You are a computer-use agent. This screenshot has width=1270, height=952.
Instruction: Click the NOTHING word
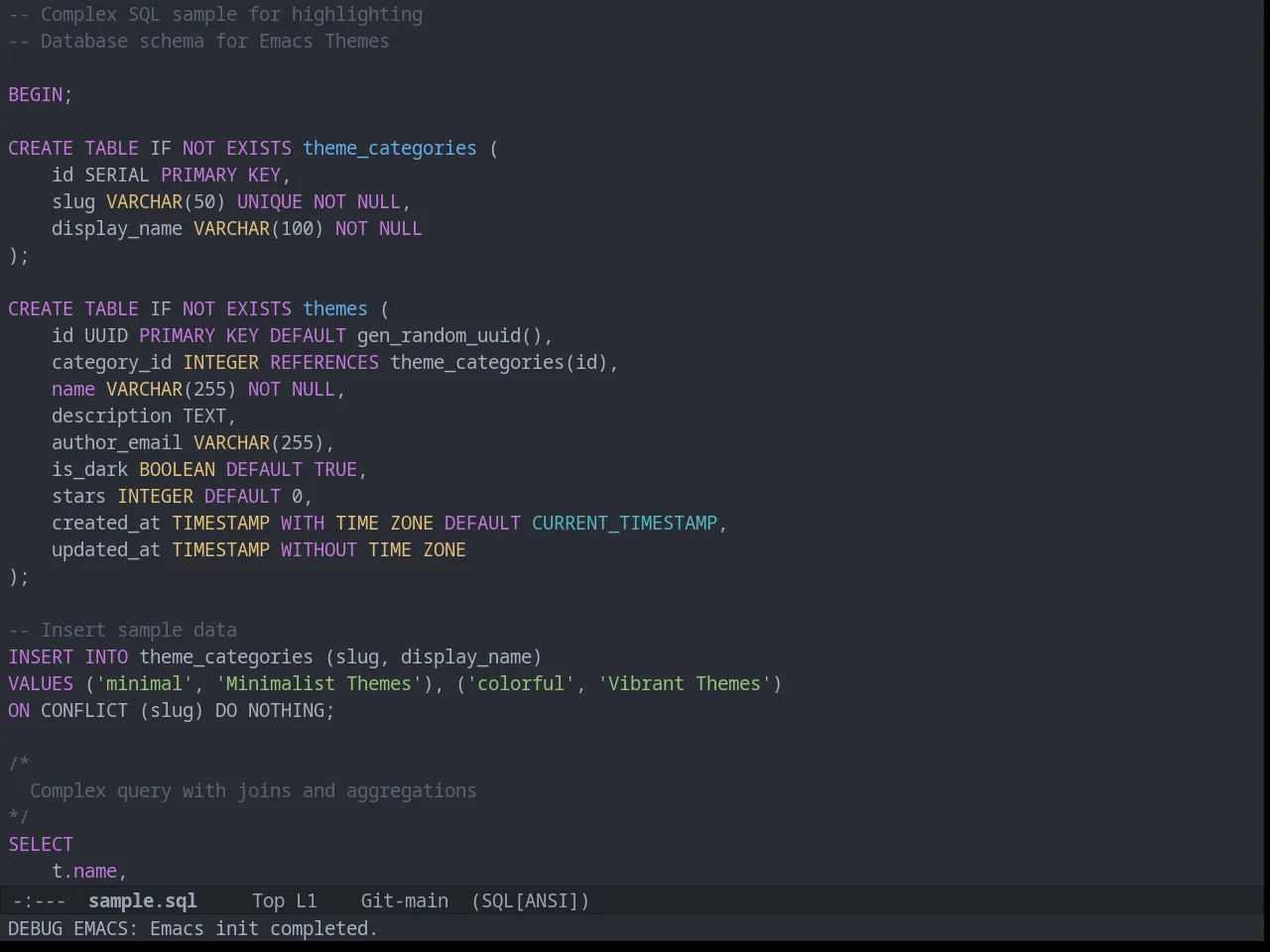click(286, 710)
